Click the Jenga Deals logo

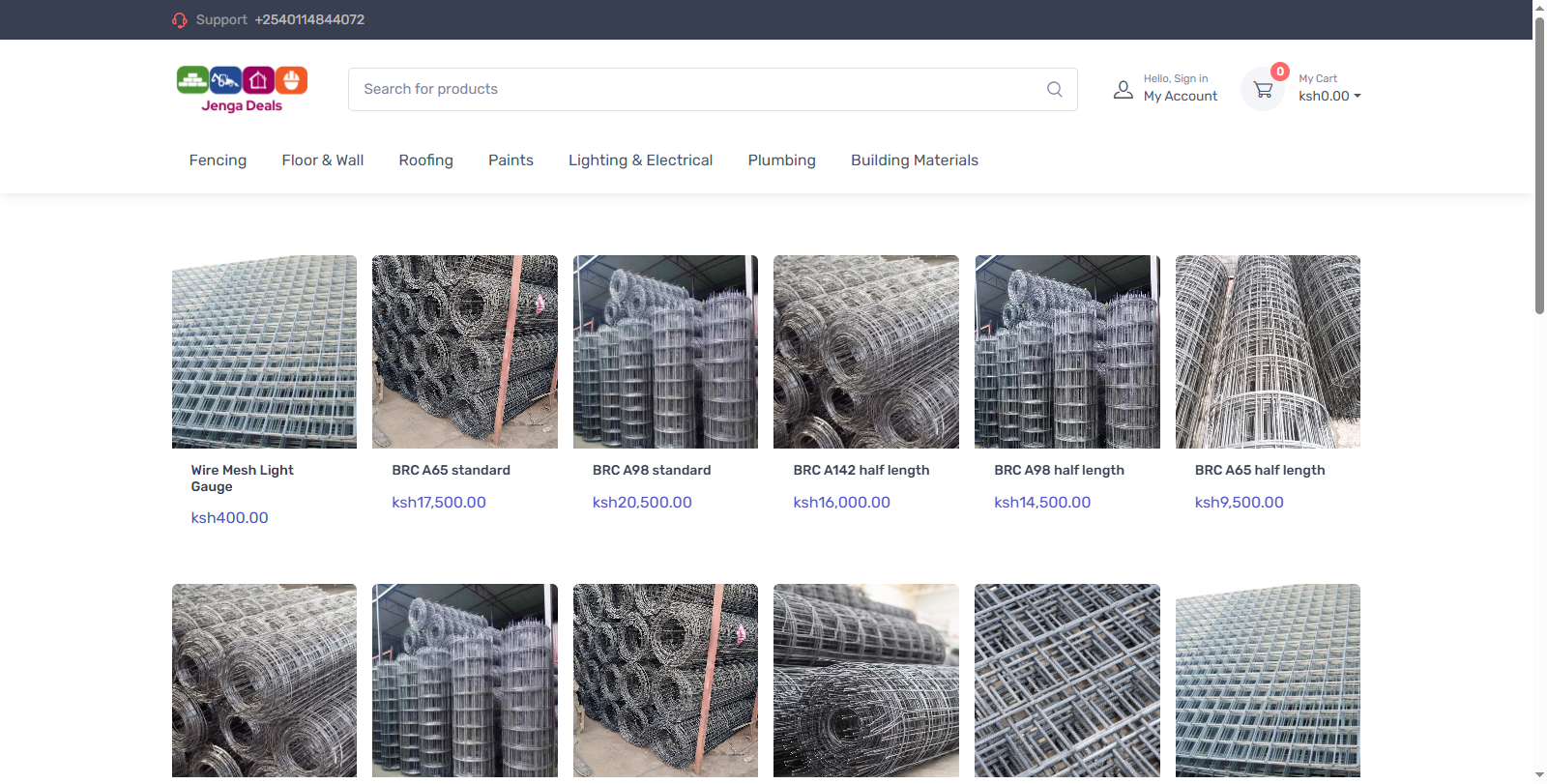(242, 89)
